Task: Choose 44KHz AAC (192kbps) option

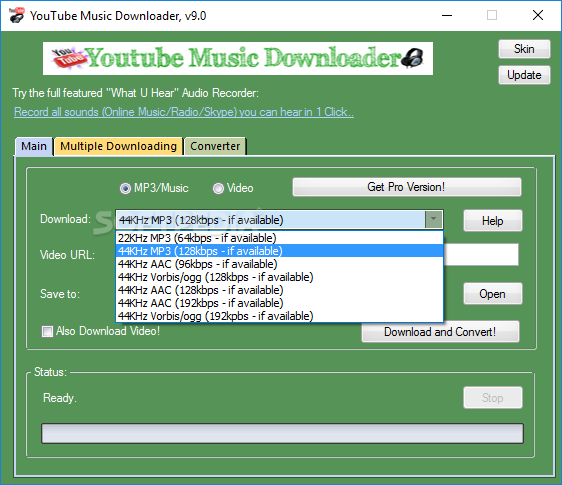Action: point(280,303)
